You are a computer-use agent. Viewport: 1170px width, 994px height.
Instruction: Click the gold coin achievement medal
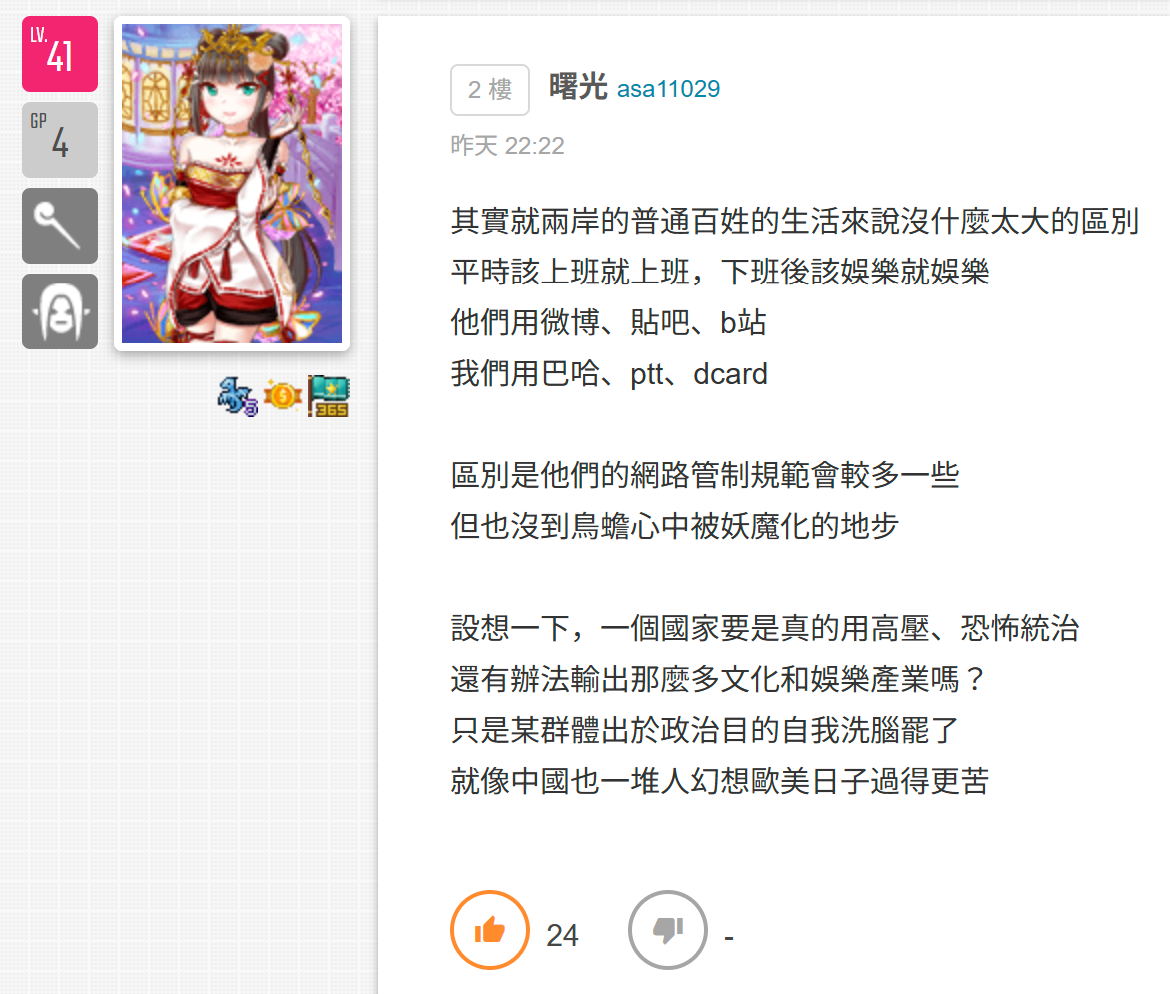pos(283,396)
